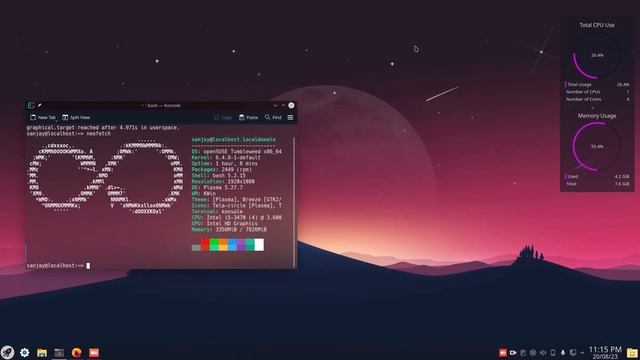The height and width of the screenshot is (360, 640).
Task: Click the red recording tray icon
Action: [503, 353]
